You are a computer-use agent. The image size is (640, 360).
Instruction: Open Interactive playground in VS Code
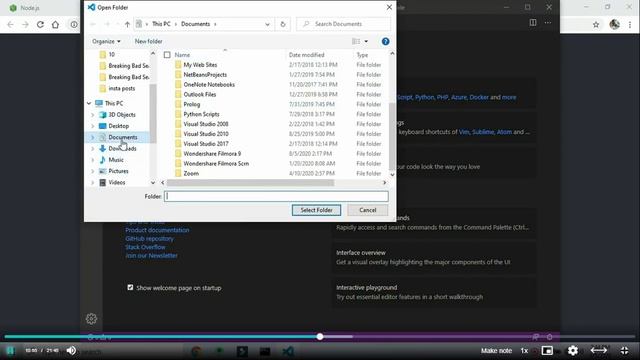pyautogui.click(x=434, y=292)
